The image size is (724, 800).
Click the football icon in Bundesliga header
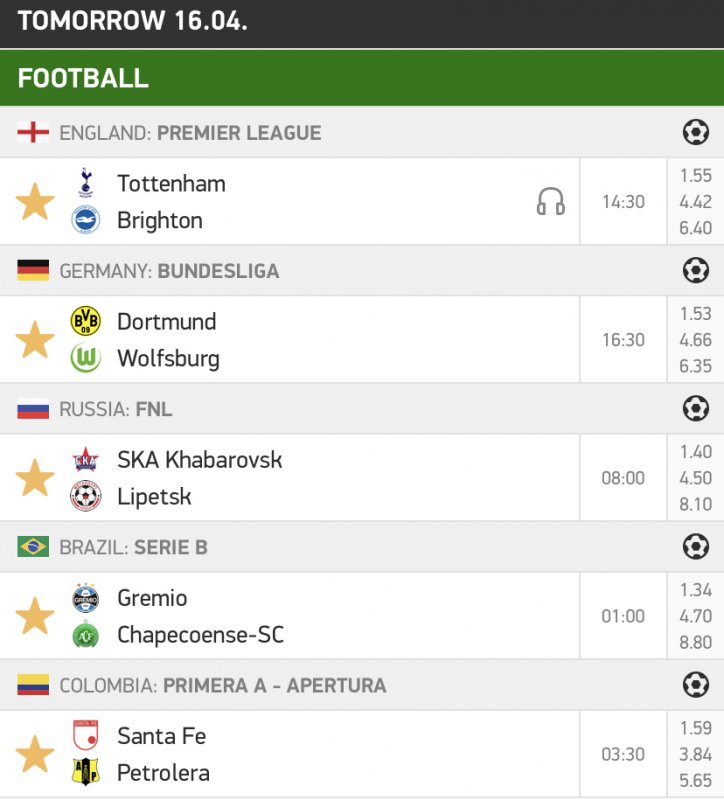pos(695,270)
